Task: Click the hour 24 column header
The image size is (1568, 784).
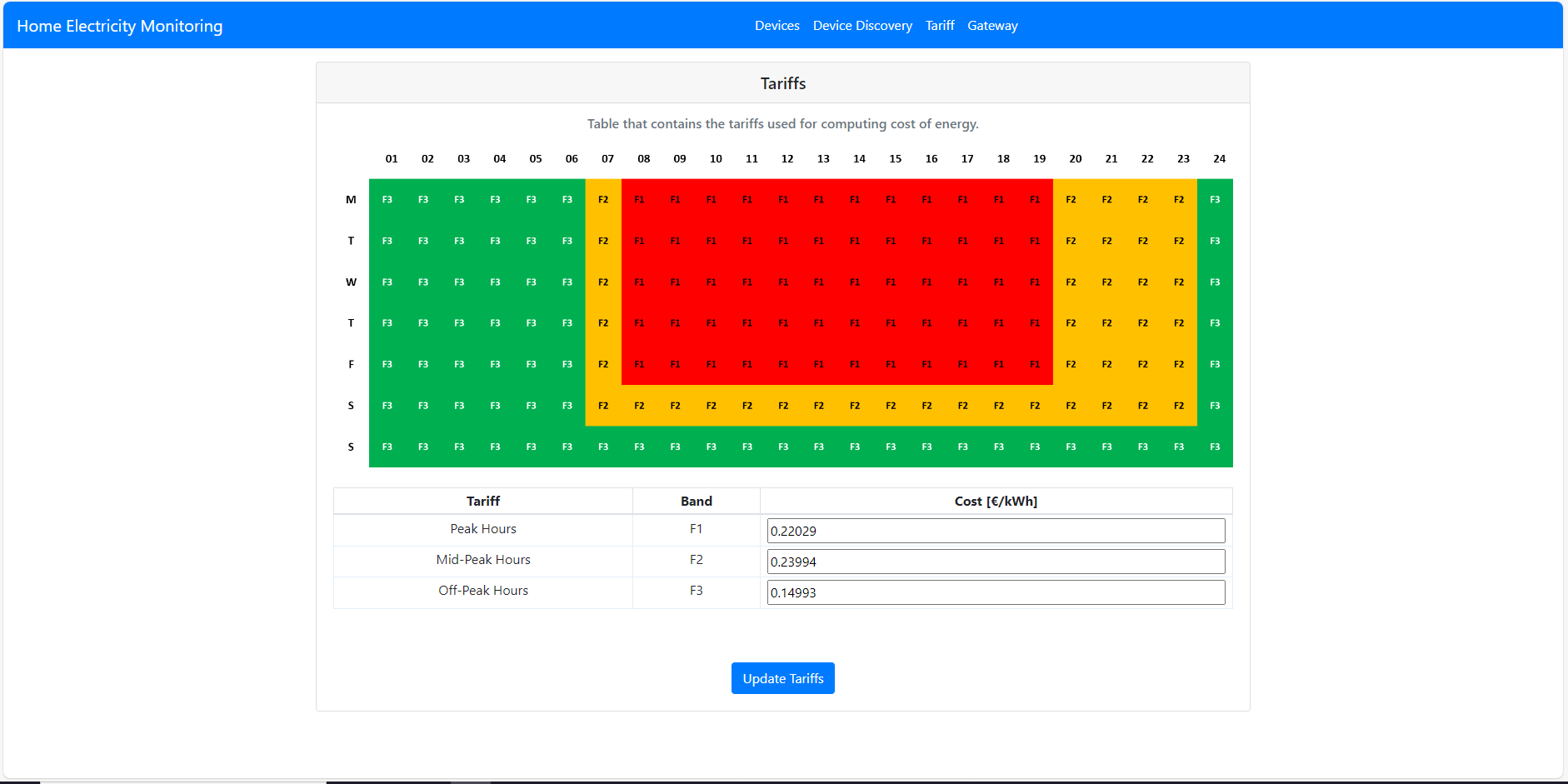Action: pyautogui.click(x=1219, y=158)
